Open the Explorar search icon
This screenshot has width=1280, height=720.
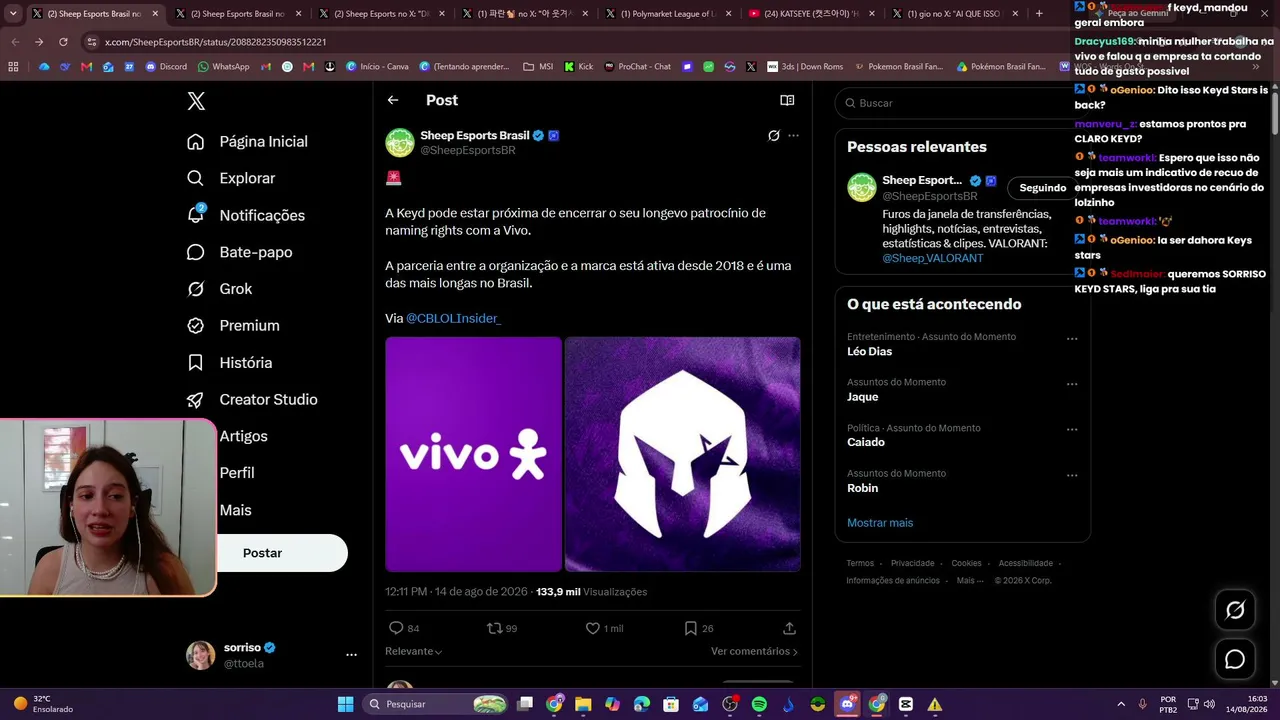click(196, 178)
